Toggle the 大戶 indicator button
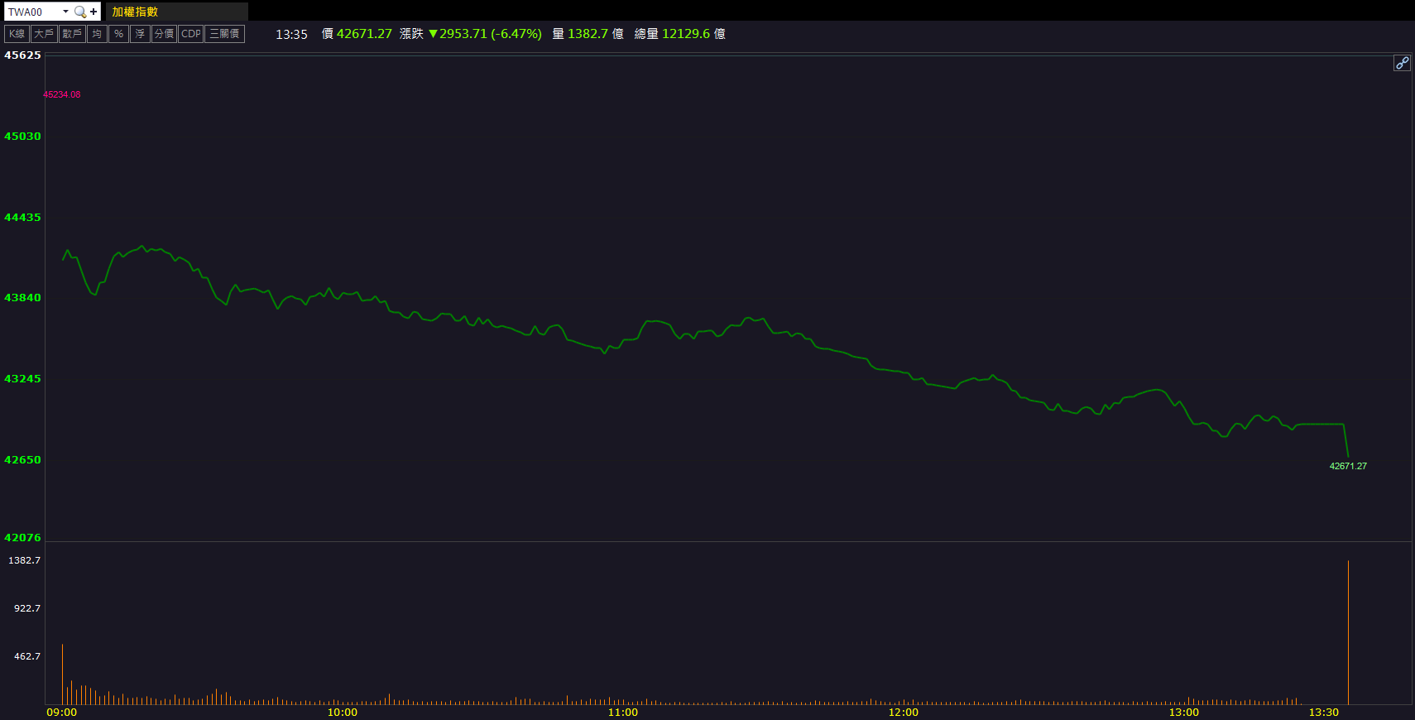The image size is (1415, 720). point(44,34)
